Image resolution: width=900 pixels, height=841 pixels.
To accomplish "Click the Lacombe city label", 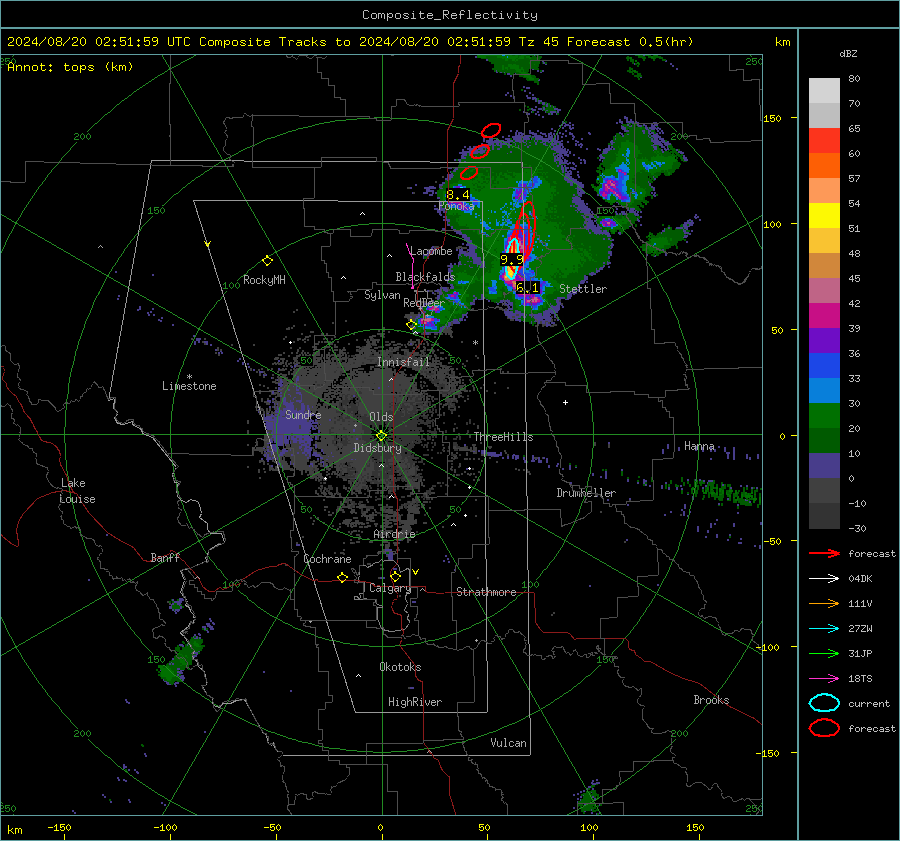I will click(431, 251).
